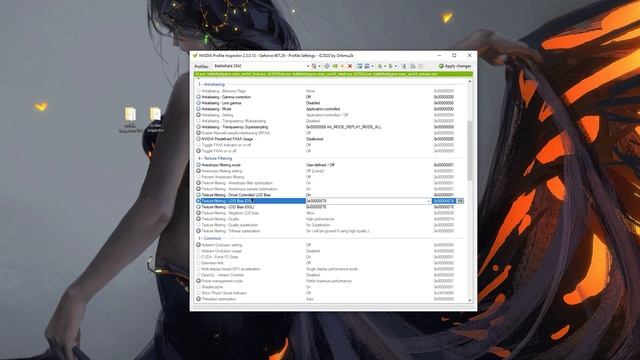Viewport: 640px width, 360px height.
Task: Click gear icon of Antialiasing - Mode row
Action: click(x=198, y=109)
